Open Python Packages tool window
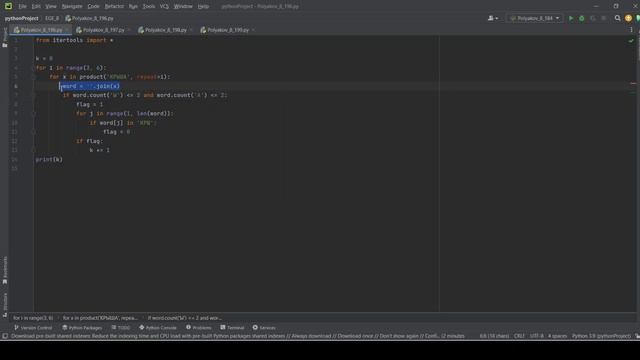The height and width of the screenshot is (360, 640). point(82,328)
